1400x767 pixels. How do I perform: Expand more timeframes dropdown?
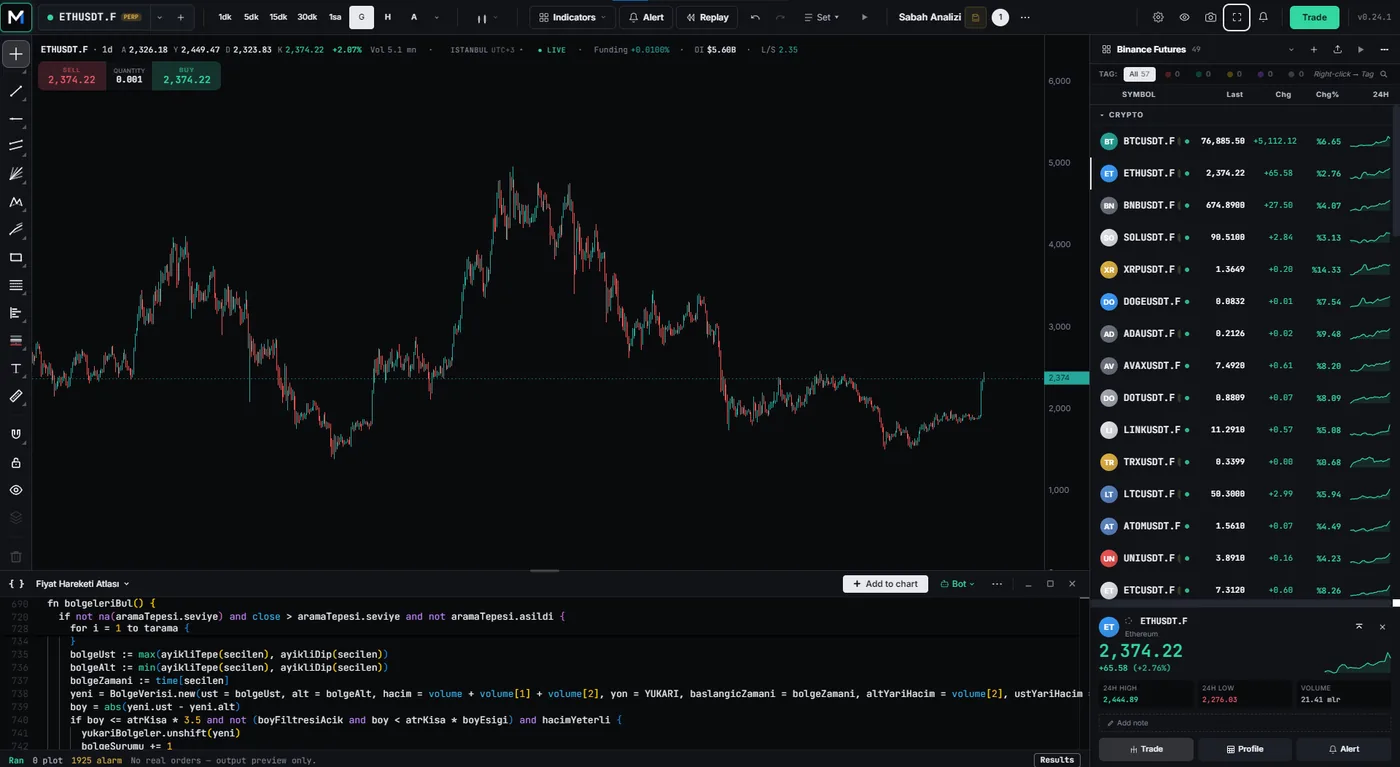(x=436, y=17)
